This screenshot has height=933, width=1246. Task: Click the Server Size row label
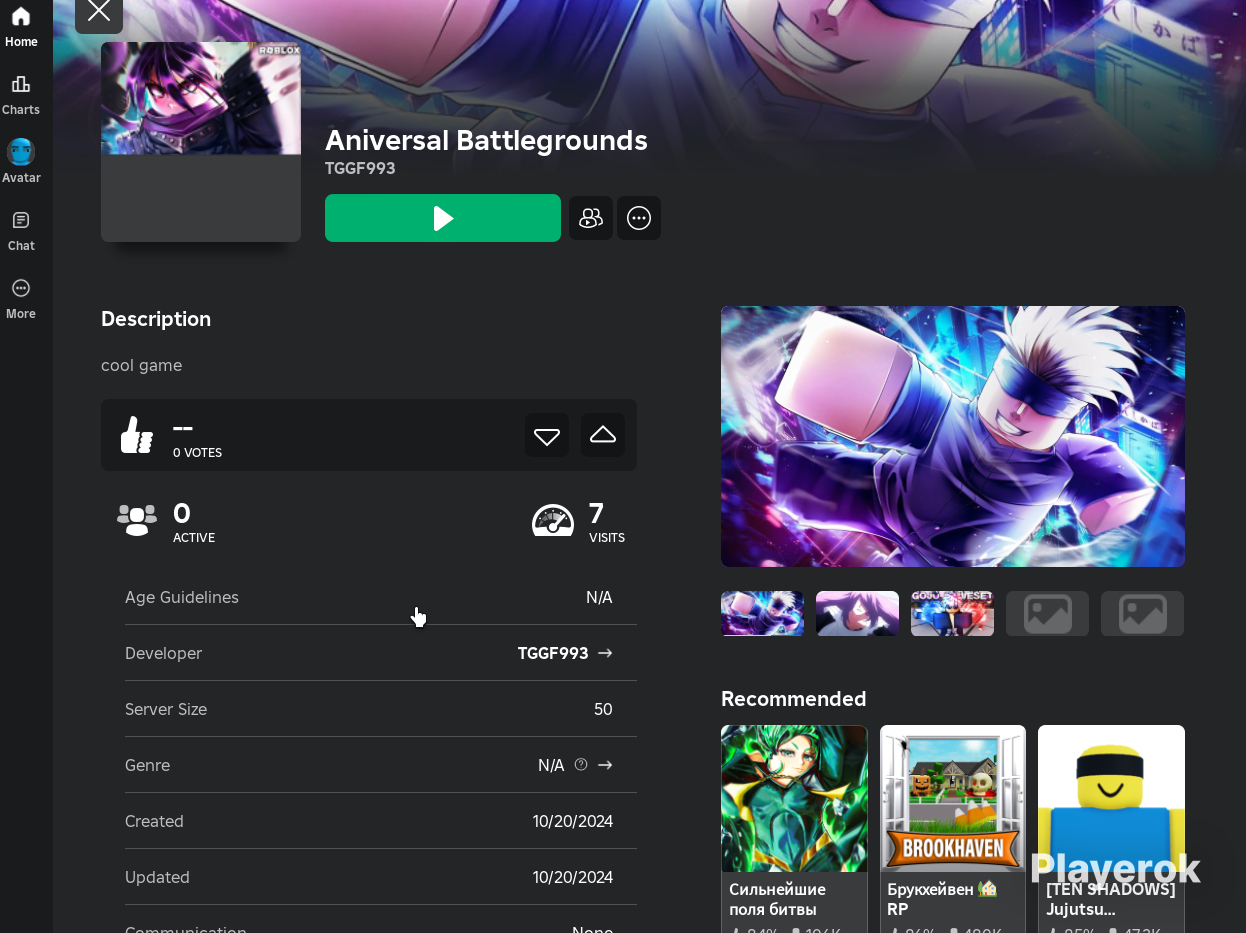(166, 709)
